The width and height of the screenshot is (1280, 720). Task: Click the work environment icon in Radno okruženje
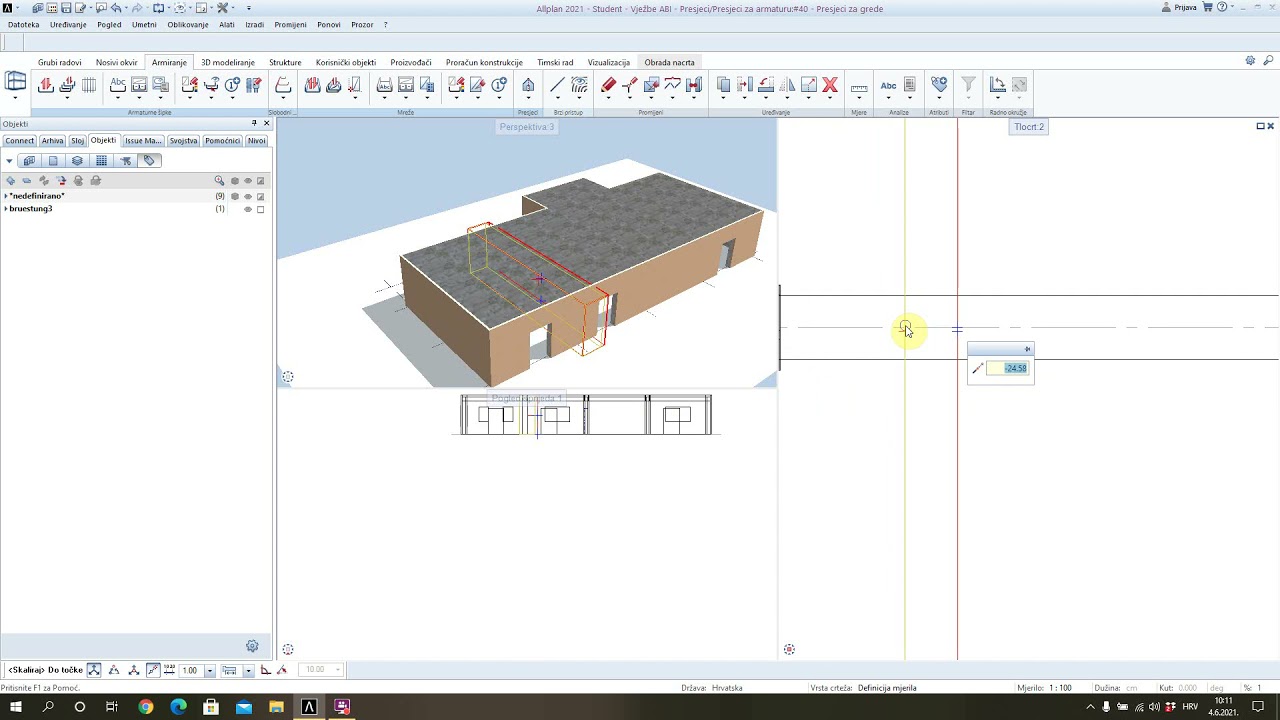click(x=997, y=85)
